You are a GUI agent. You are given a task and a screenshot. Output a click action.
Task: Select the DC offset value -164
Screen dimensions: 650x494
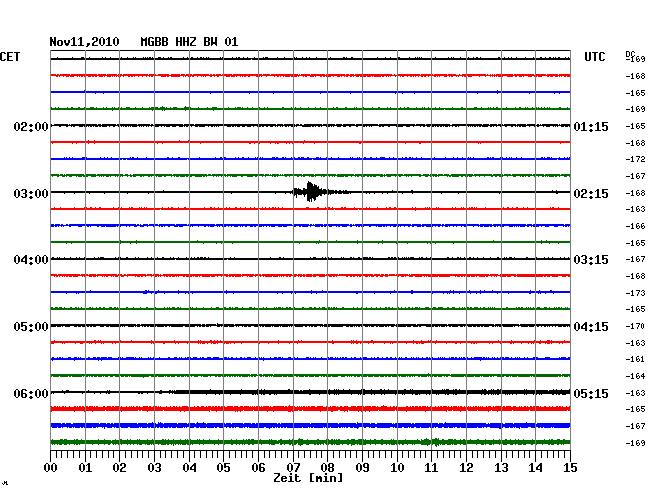[635, 376]
